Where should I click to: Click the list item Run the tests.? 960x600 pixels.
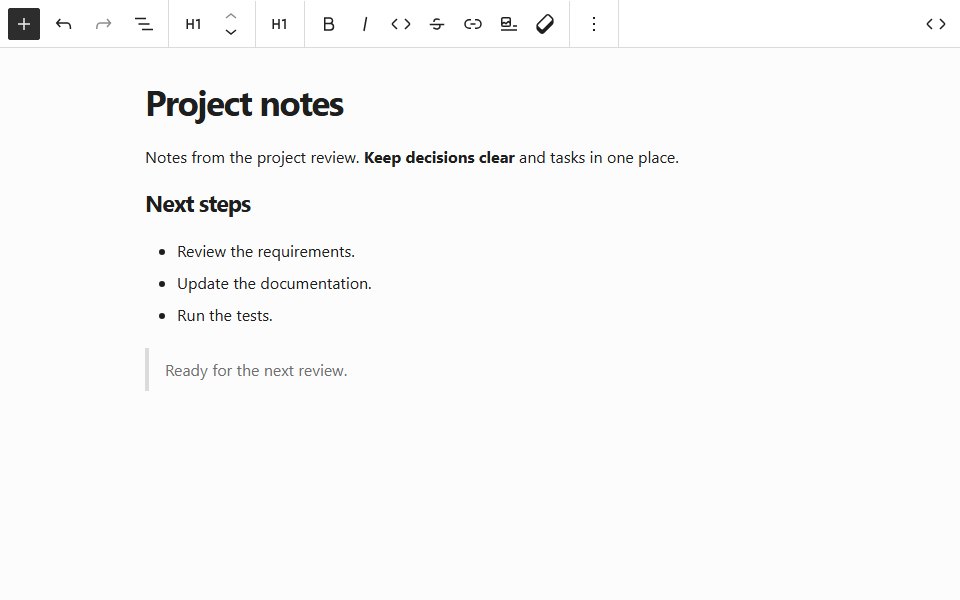tap(225, 315)
